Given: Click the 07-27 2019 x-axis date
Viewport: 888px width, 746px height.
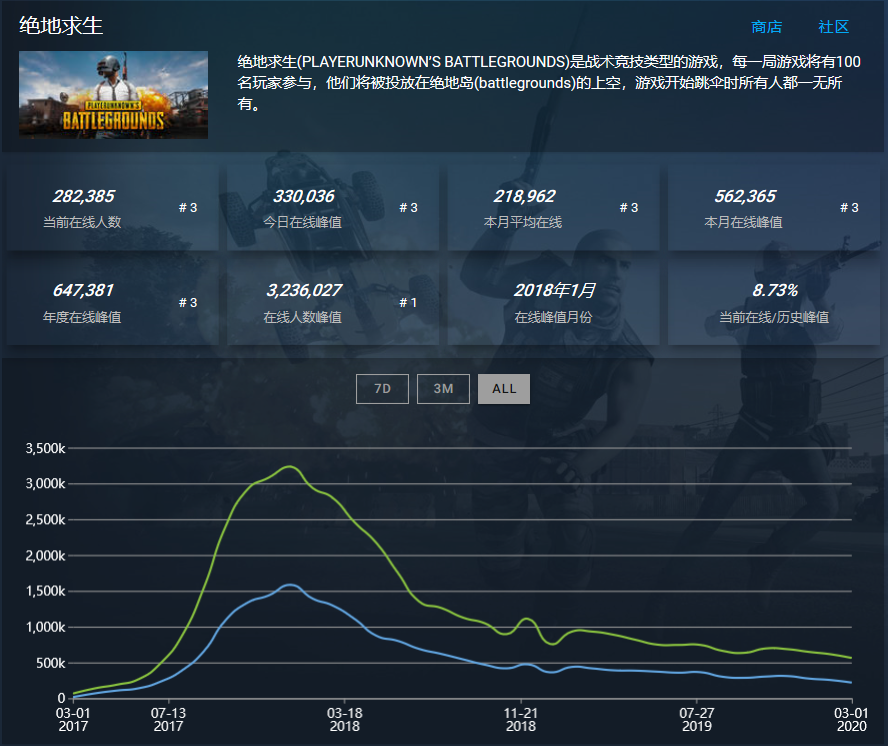Looking at the screenshot, I should tap(697, 719).
